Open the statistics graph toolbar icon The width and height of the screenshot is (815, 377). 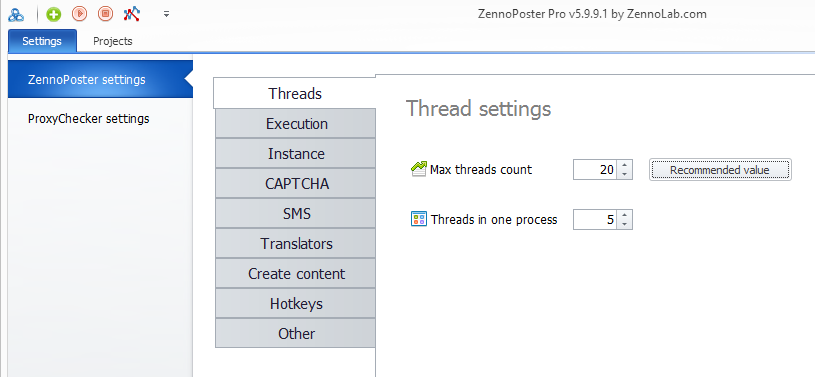[132, 14]
